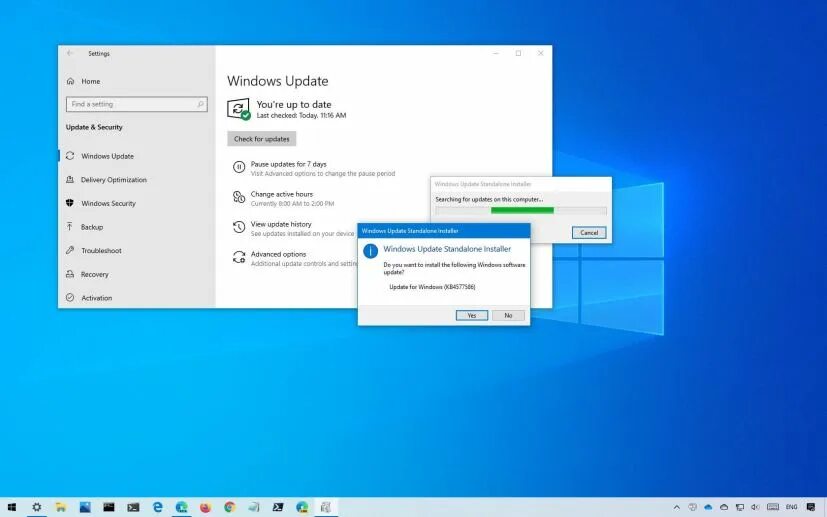The height and width of the screenshot is (517, 827).
Task: Click No in the Standalone Installer dialog
Action: 508,315
